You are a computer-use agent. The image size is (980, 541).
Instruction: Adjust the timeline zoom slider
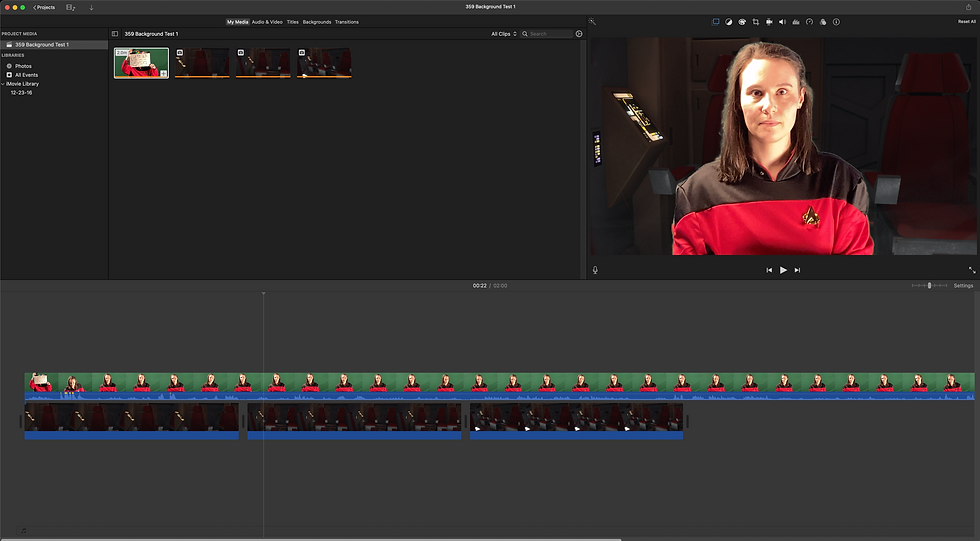(929, 285)
